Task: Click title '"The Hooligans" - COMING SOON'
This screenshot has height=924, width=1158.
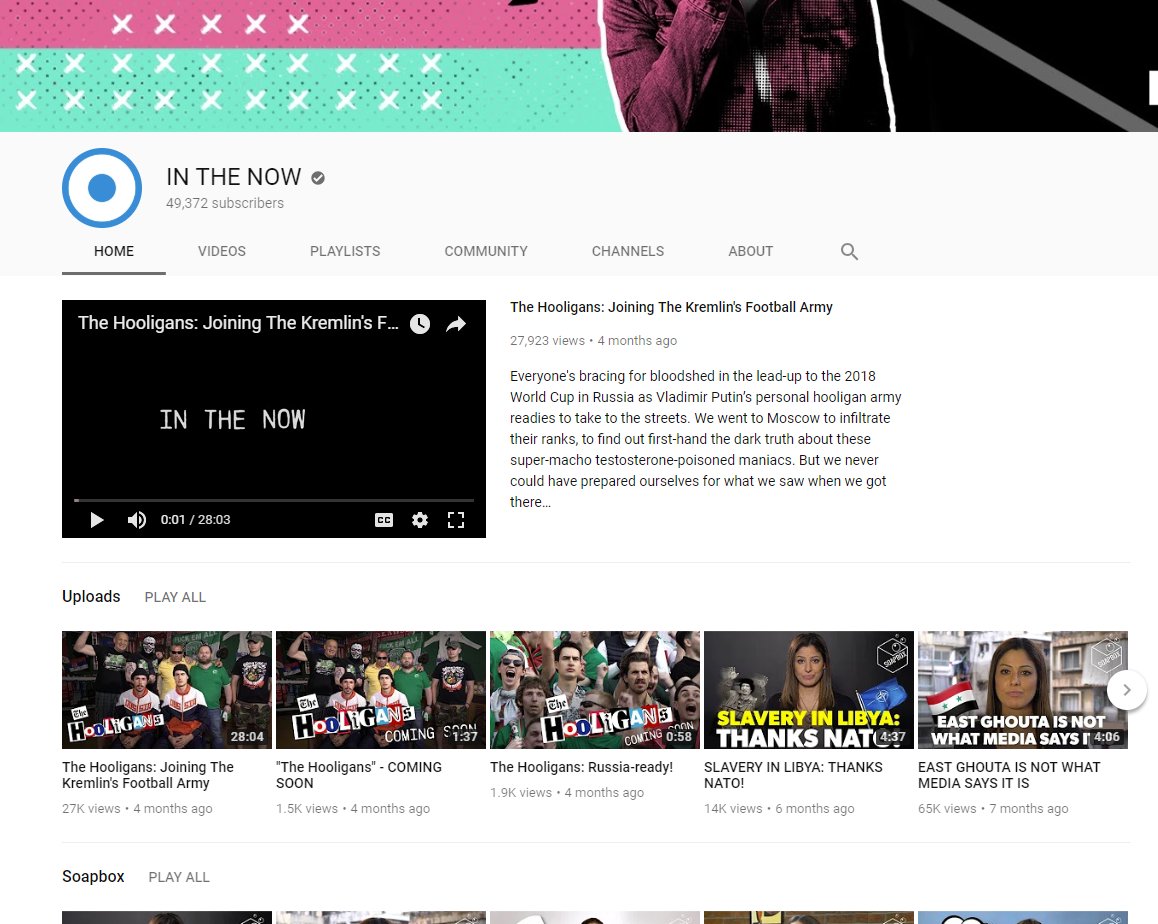Action: coord(359,775)
